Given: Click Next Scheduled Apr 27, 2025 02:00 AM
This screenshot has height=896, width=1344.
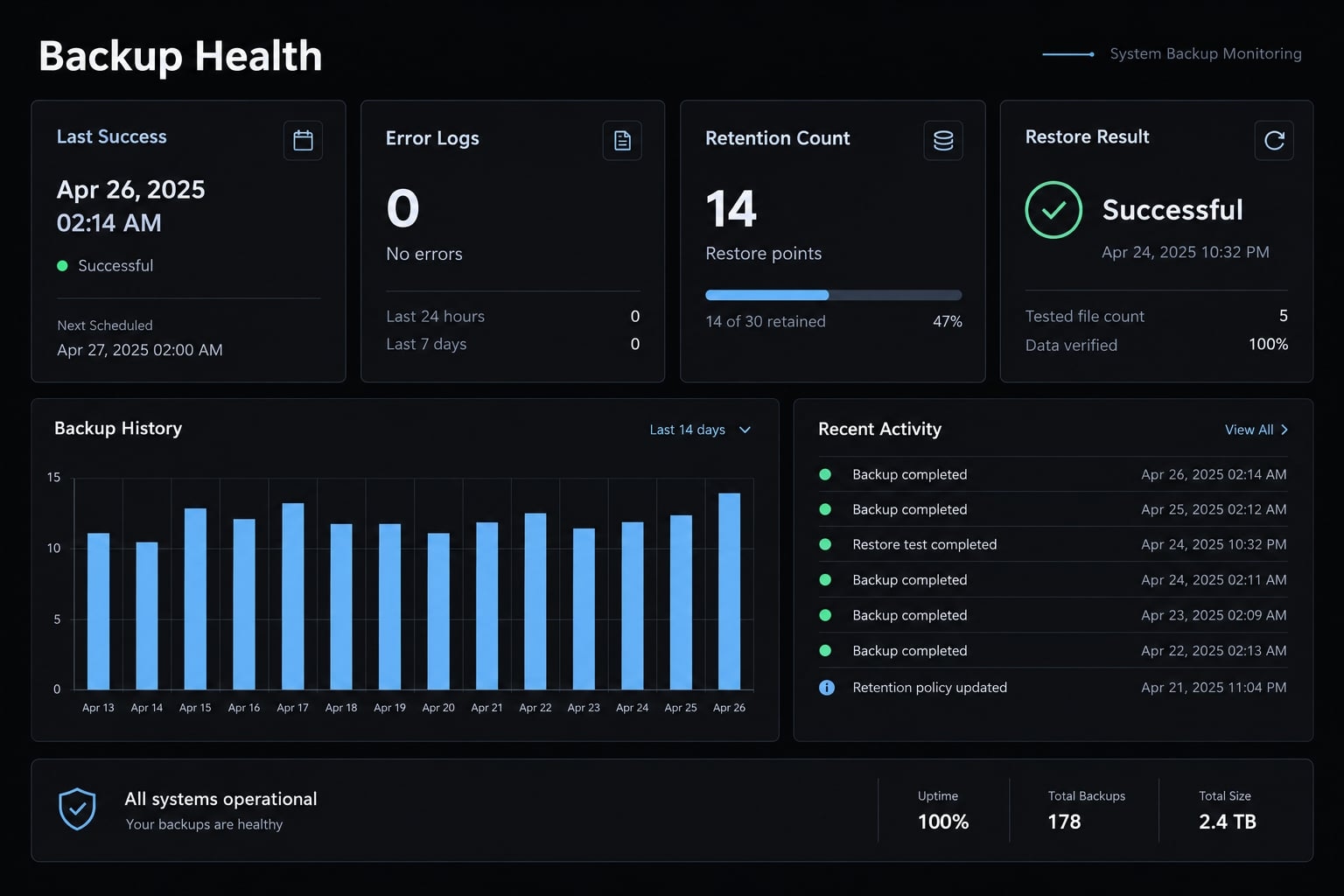Looking at the screenshot, I should (140, 350).
